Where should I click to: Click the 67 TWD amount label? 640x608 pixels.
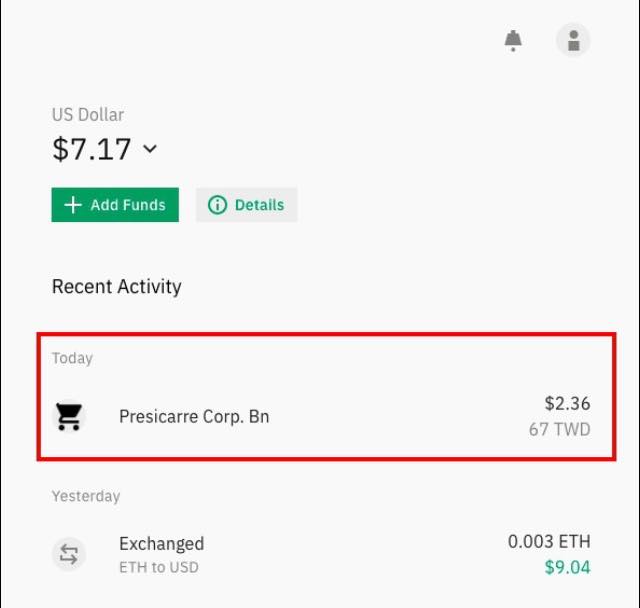(x=560, y=430)
